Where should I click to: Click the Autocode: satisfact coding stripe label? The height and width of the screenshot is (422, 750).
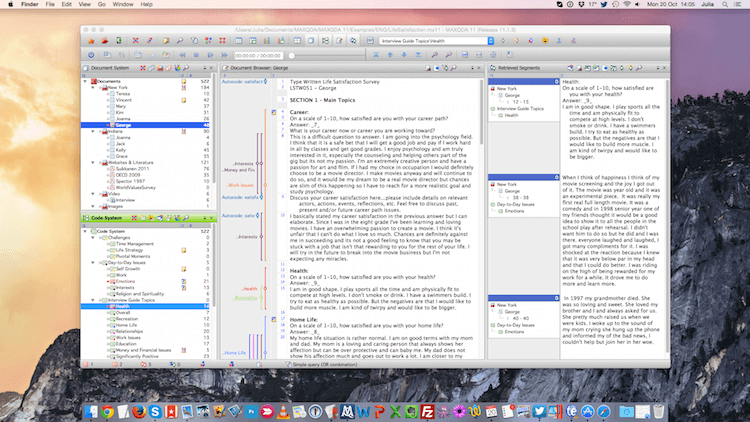[x=240, y=80]
